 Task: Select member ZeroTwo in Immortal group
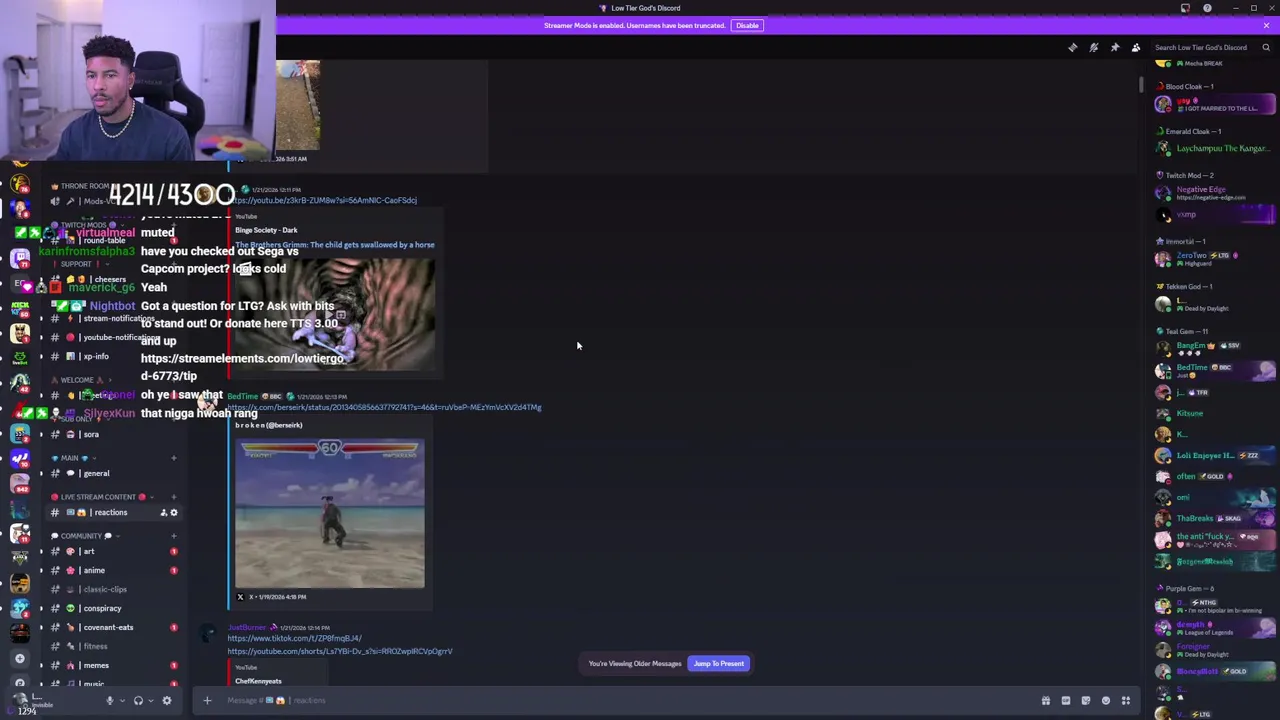pos(1212,259)
